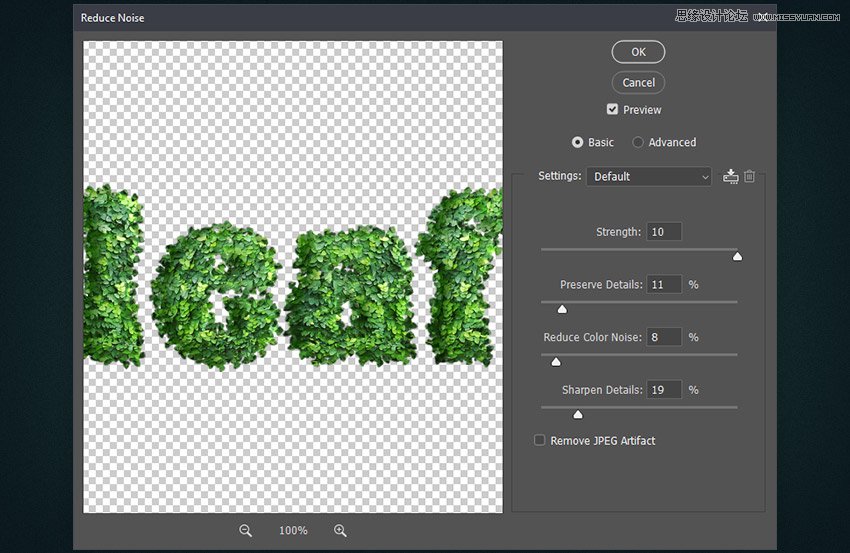Click the save settings icon beside the Default dropdown
The width and height of the screenshot is (850, 553).
[x=731, y=176]
